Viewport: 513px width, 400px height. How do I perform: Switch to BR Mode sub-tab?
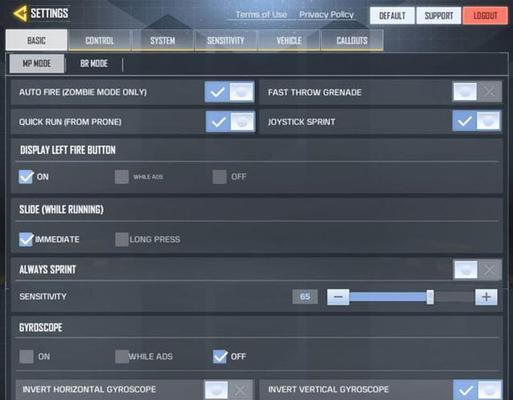(94, 63)
